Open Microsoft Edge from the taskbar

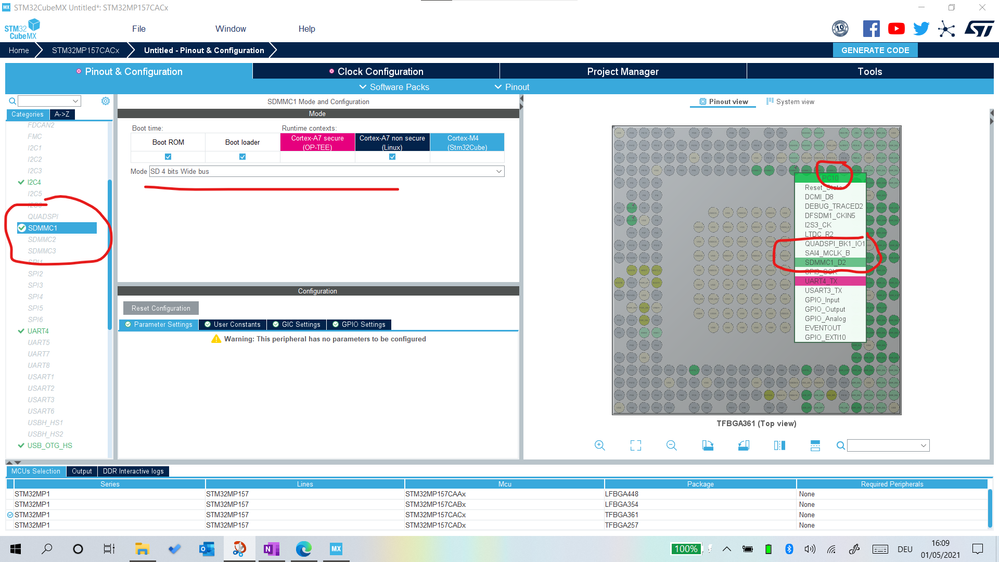tap(304, 549)
